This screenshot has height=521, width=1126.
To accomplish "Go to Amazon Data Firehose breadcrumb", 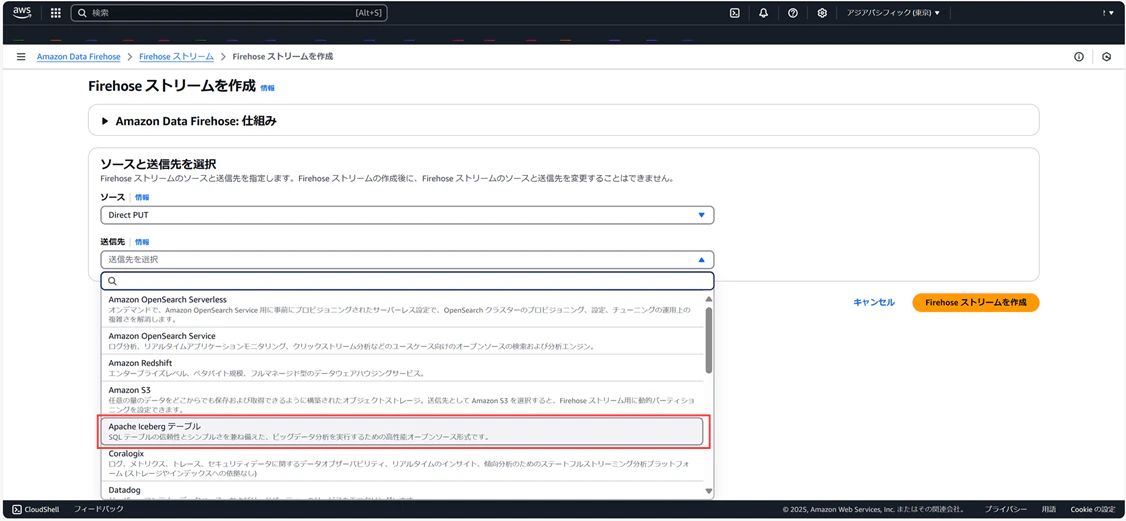I will click(79, 56).
